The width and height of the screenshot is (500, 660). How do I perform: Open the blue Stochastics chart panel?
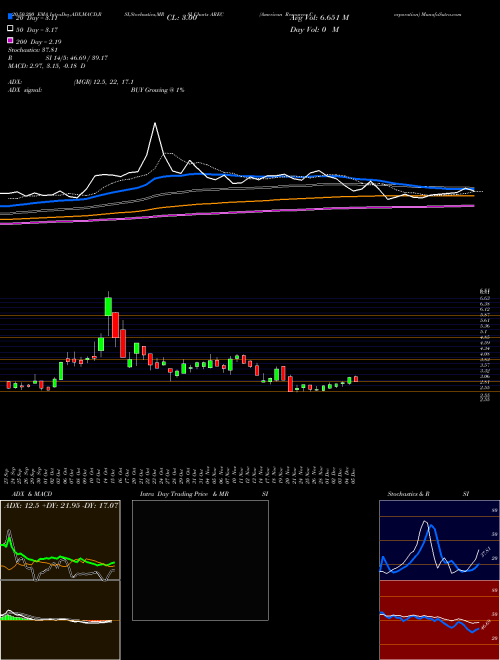(x=439, y=540)
